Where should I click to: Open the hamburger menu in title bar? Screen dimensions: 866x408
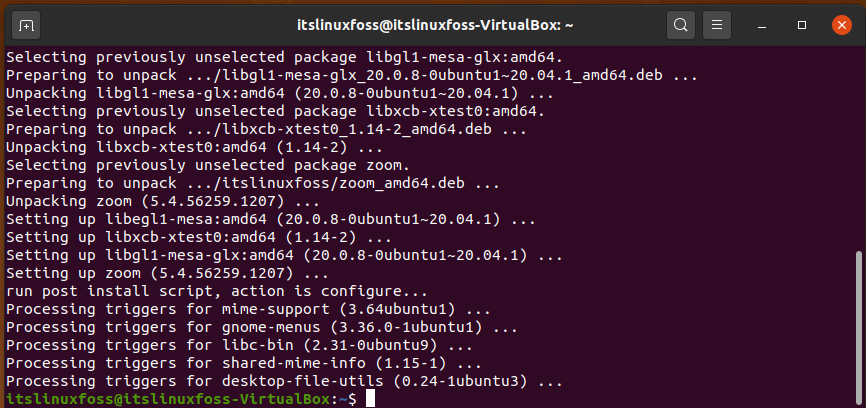tap(717, 25)
